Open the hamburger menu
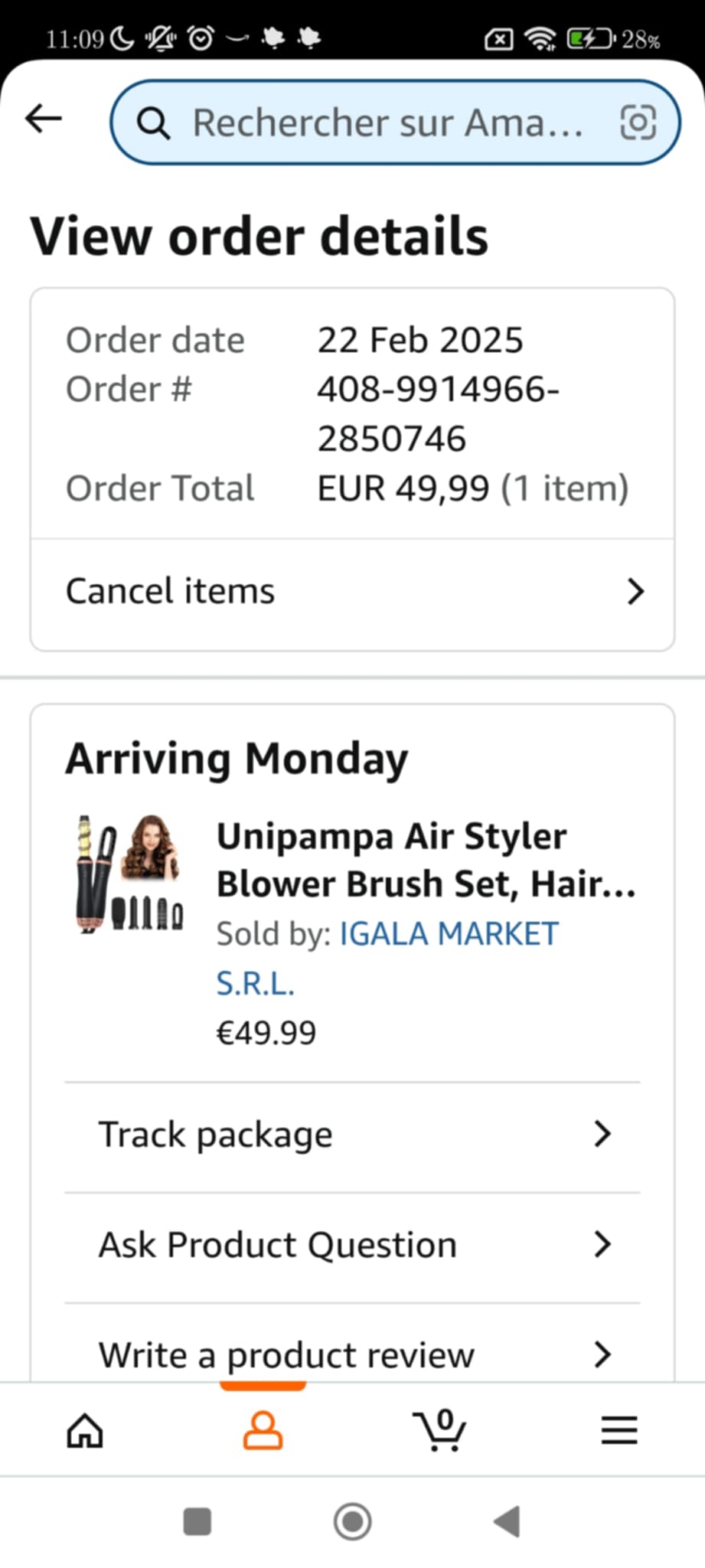Screen dimensions: 705x1568 [619, 1429]
